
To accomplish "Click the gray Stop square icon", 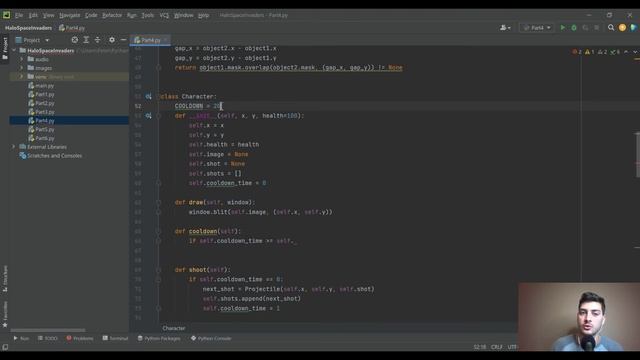I will [x=596, y=28].
